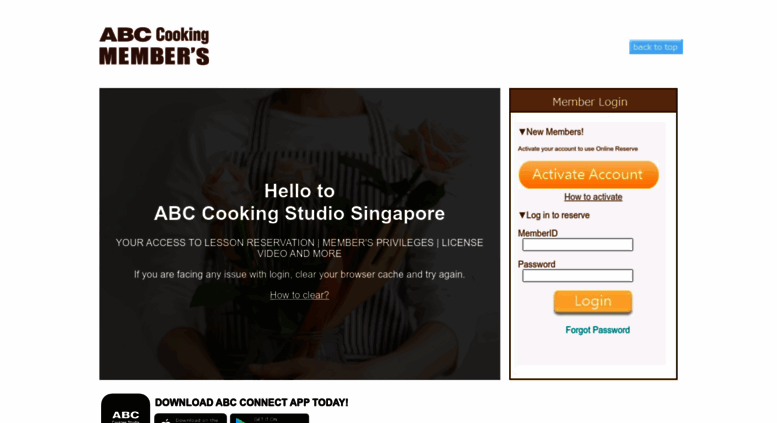777x423 pixels.
Task: Click the Activate your account notice text
Action: 578,149
